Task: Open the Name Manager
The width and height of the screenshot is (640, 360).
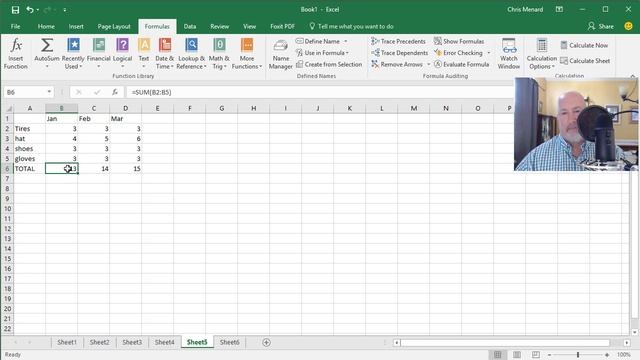Action: 280,54
